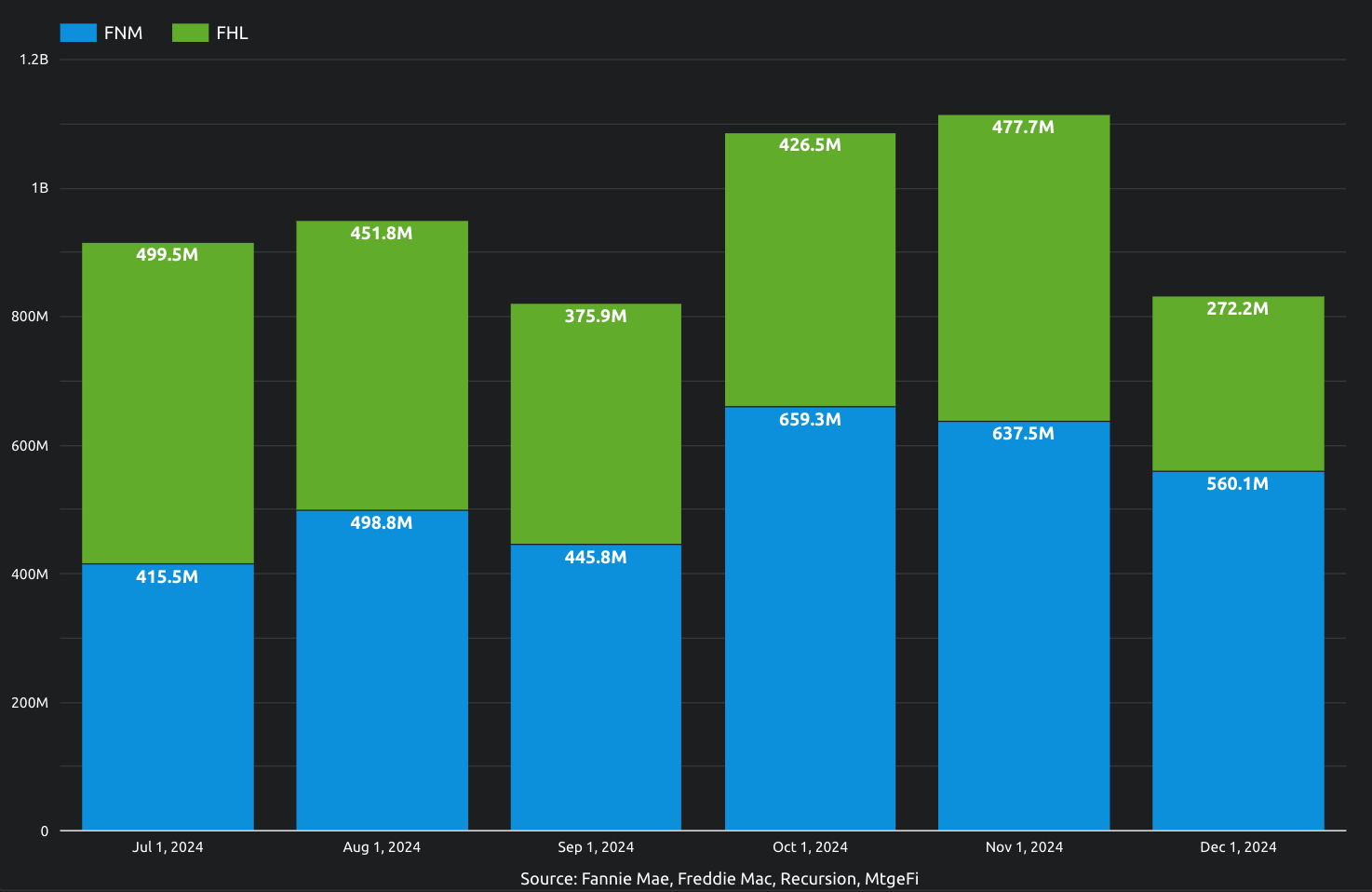Select the 498.8M FNM bar segment
Image resolution: width=1372 pixels, height=892 pixels.
tap(382, 669)
